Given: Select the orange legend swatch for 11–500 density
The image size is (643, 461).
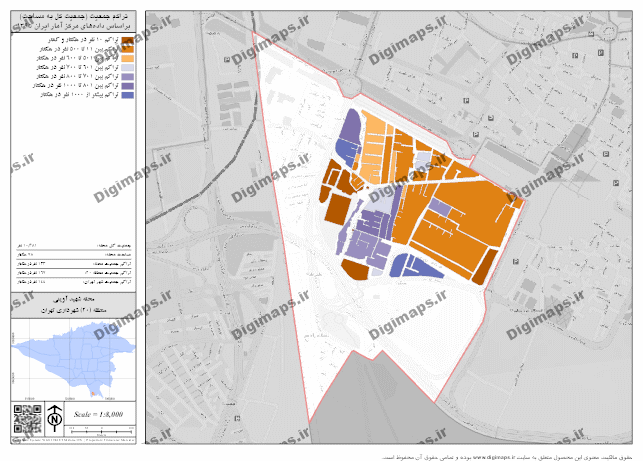Looking at the screenshot, I should tap(128, 49).
